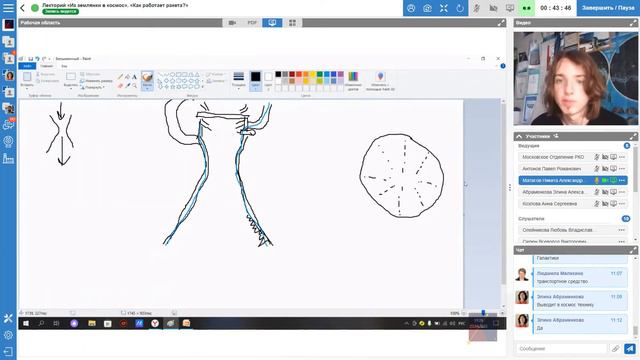Click the add participant icon in the panel header
This screenshot has height=360, width=640.
pos(556,136)
